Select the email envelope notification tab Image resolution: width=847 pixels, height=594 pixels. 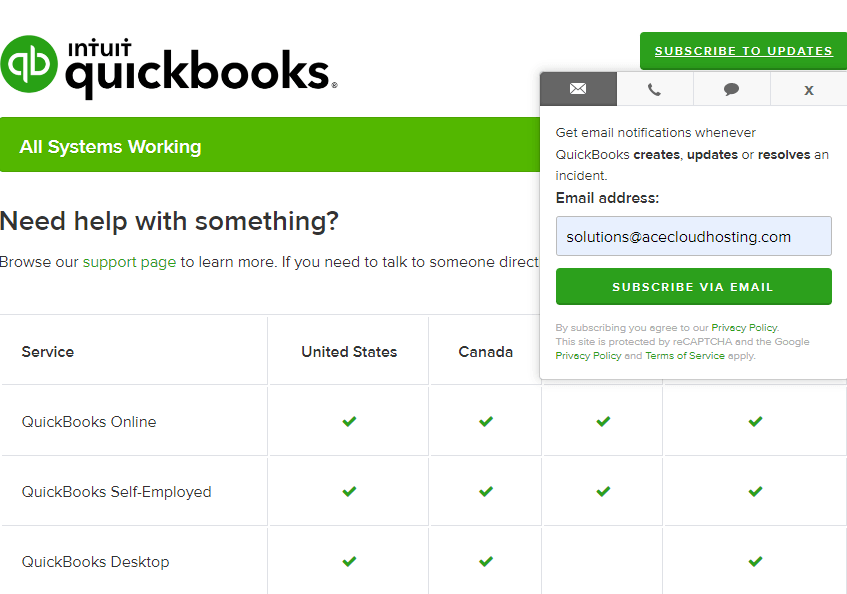pyautogui.click(x=578, y=89)
